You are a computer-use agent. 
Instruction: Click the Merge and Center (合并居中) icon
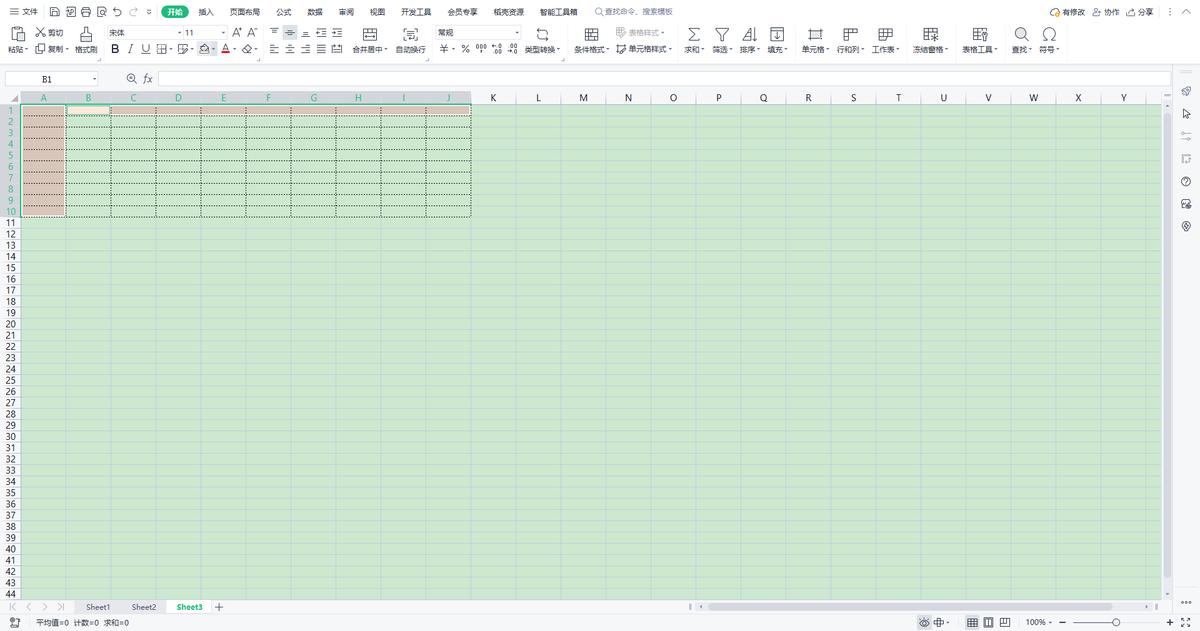(370, 34)
